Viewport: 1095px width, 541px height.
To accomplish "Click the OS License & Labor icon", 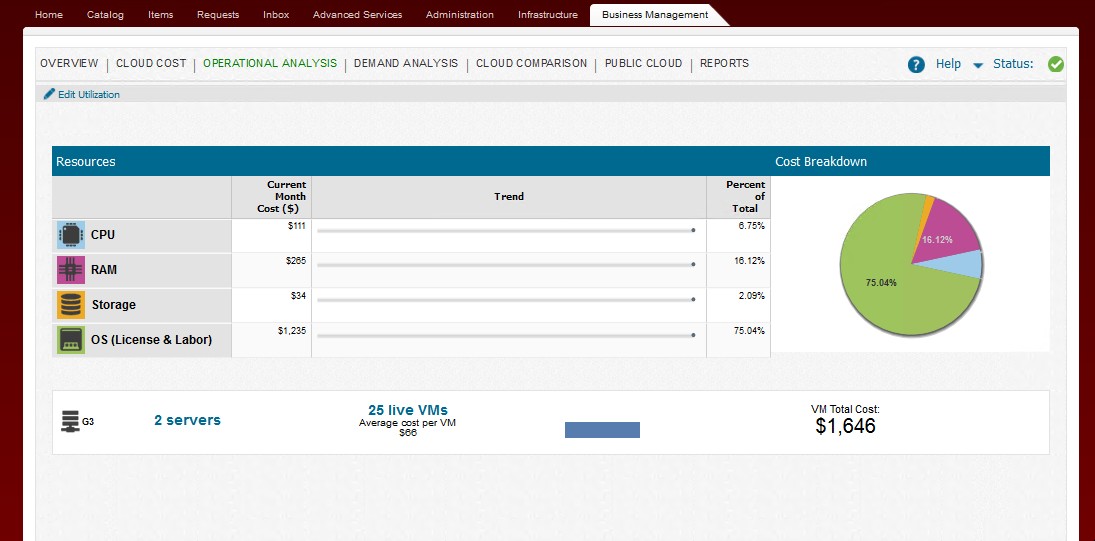I will (71, 340).
